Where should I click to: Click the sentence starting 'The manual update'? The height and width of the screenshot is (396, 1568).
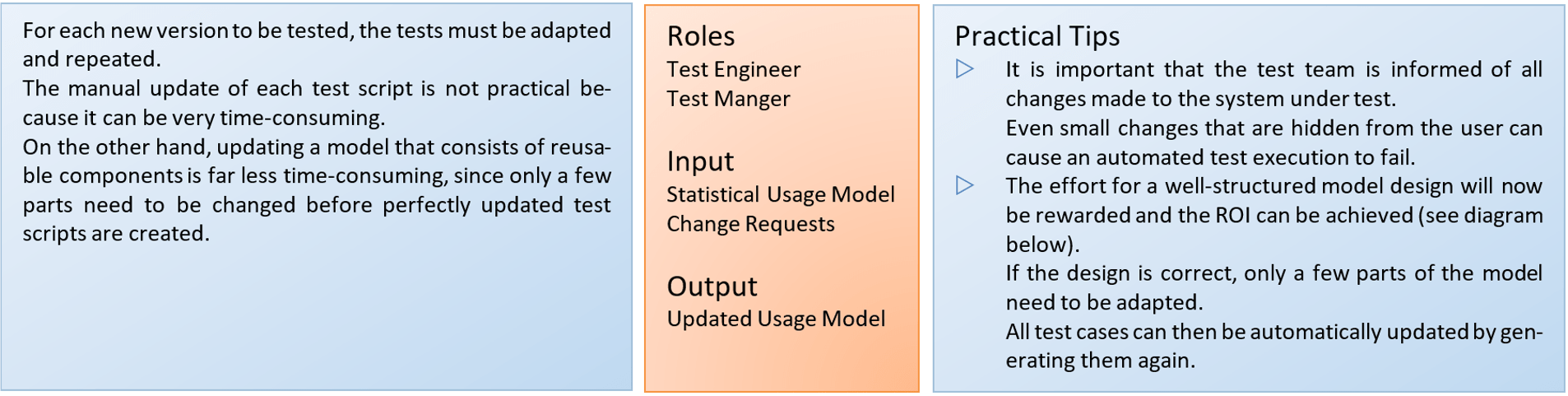317,89
